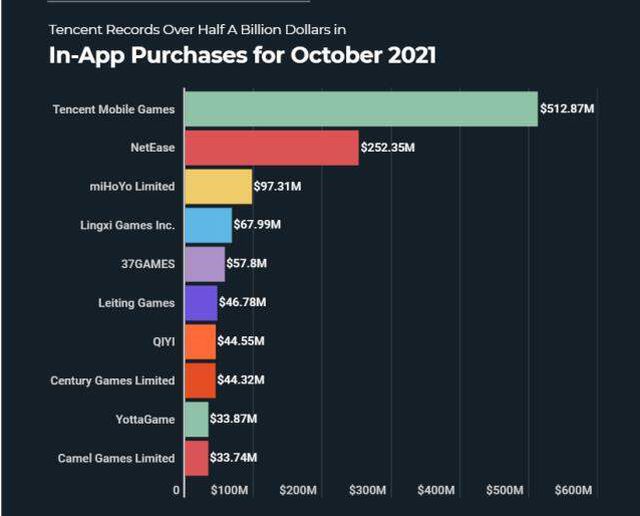This screenshot has height=516, width=640.
Task: Click the Leiting Games label
Action: pos(136,303)
